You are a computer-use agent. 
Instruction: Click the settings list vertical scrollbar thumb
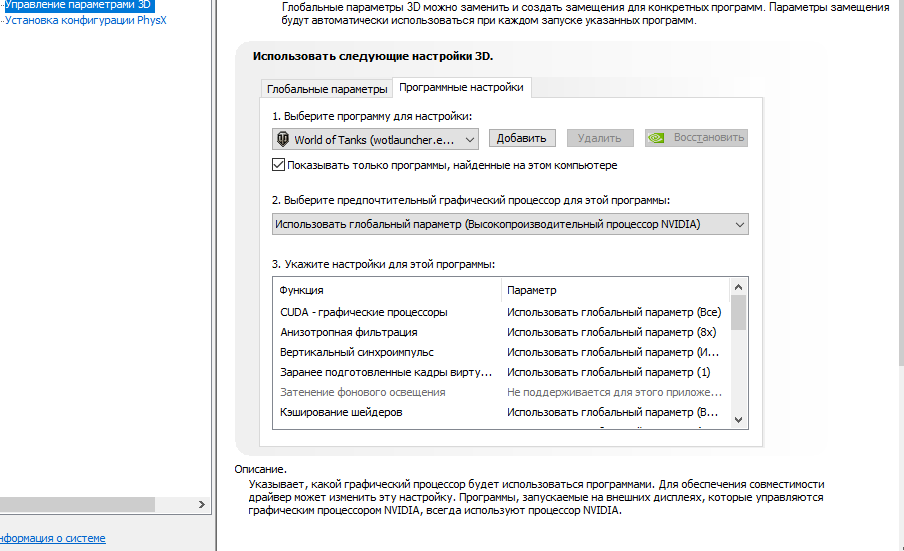739,312
